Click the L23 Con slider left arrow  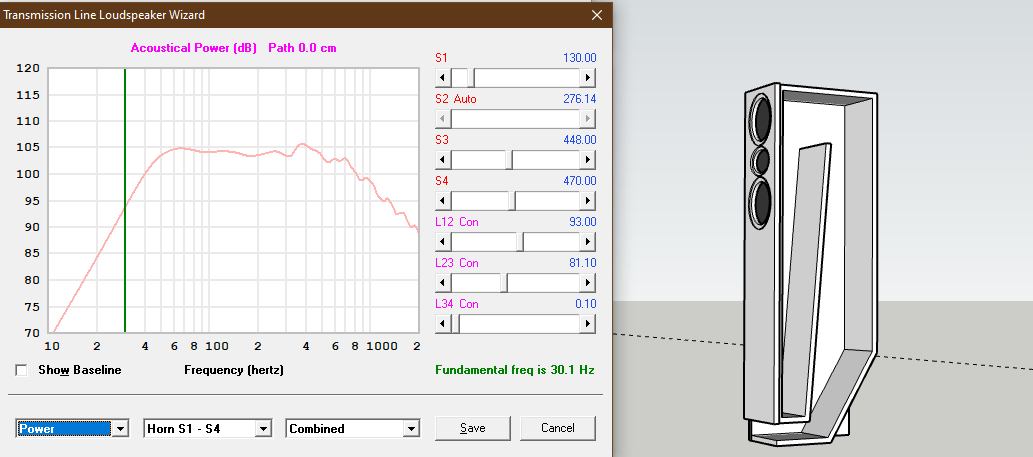[x=443, y=282]
